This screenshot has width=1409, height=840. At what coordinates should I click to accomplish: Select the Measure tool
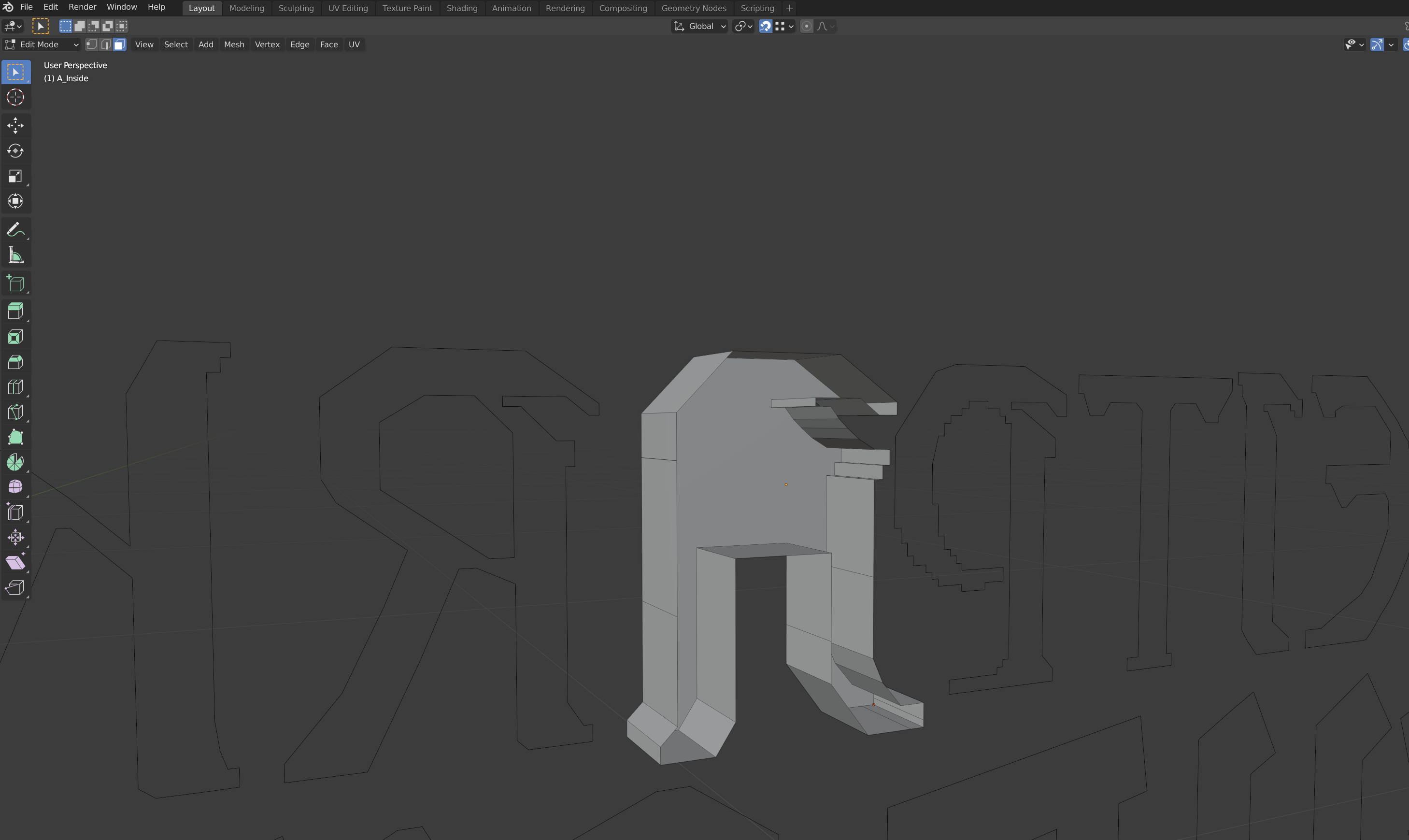coord(16,255)
